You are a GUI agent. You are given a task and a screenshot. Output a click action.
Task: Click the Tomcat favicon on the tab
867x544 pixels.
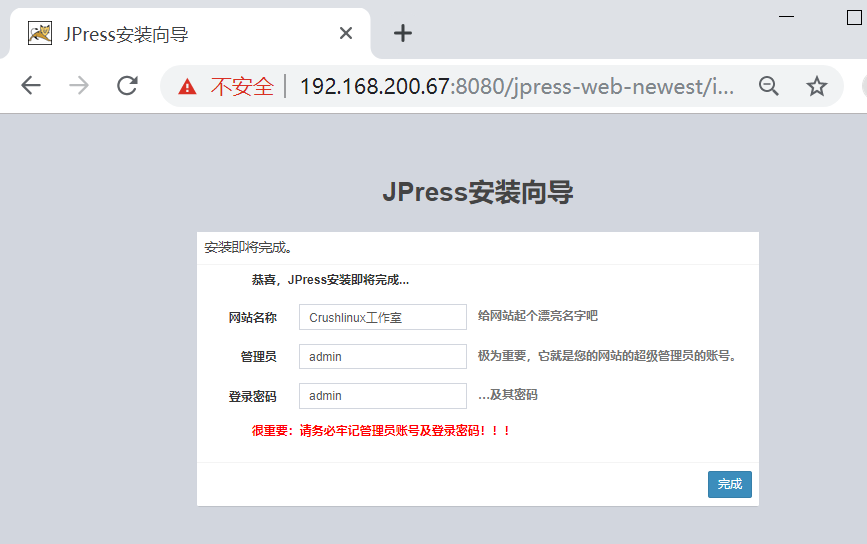40,34
